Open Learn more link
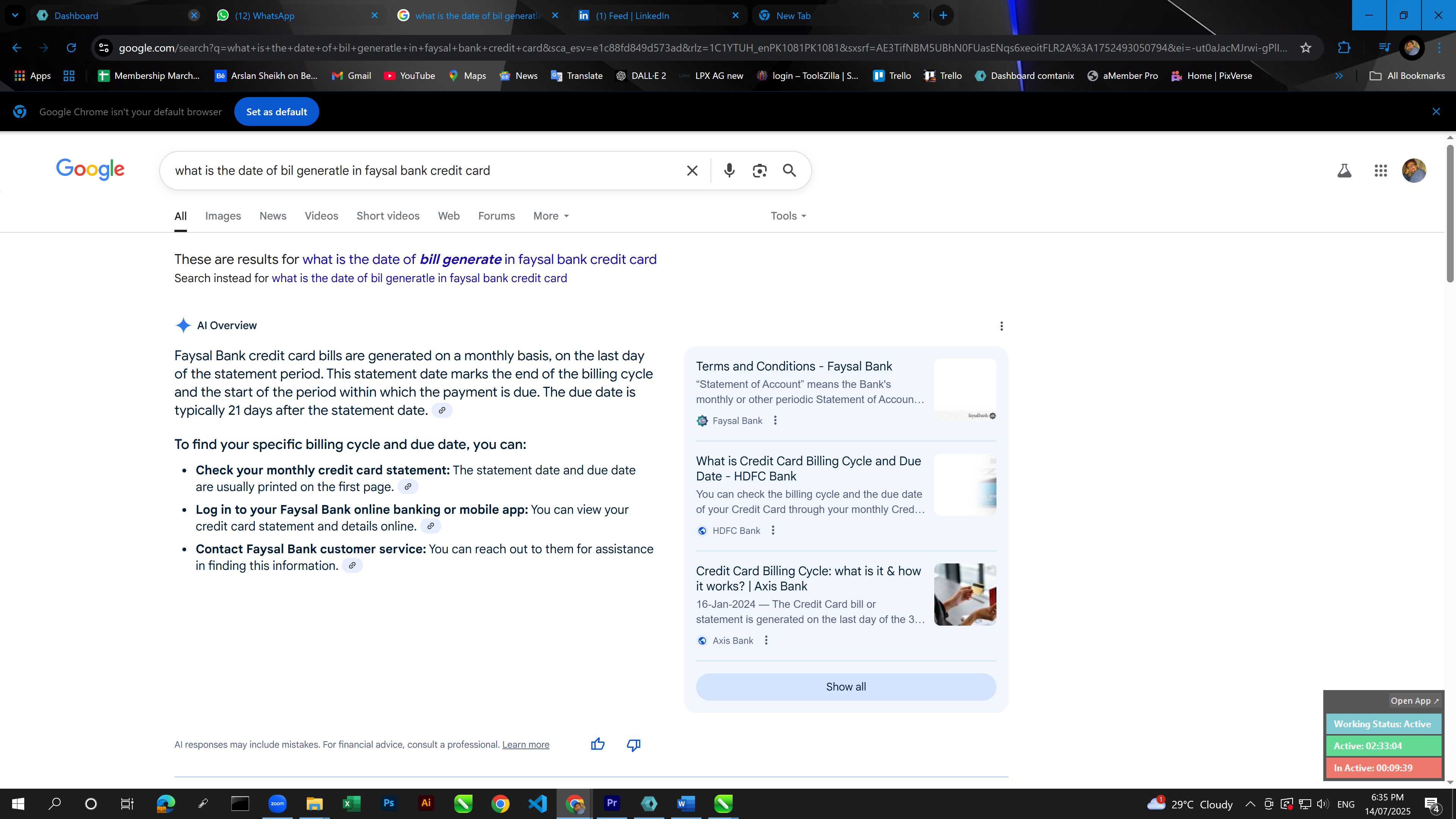 pos(526,745)
